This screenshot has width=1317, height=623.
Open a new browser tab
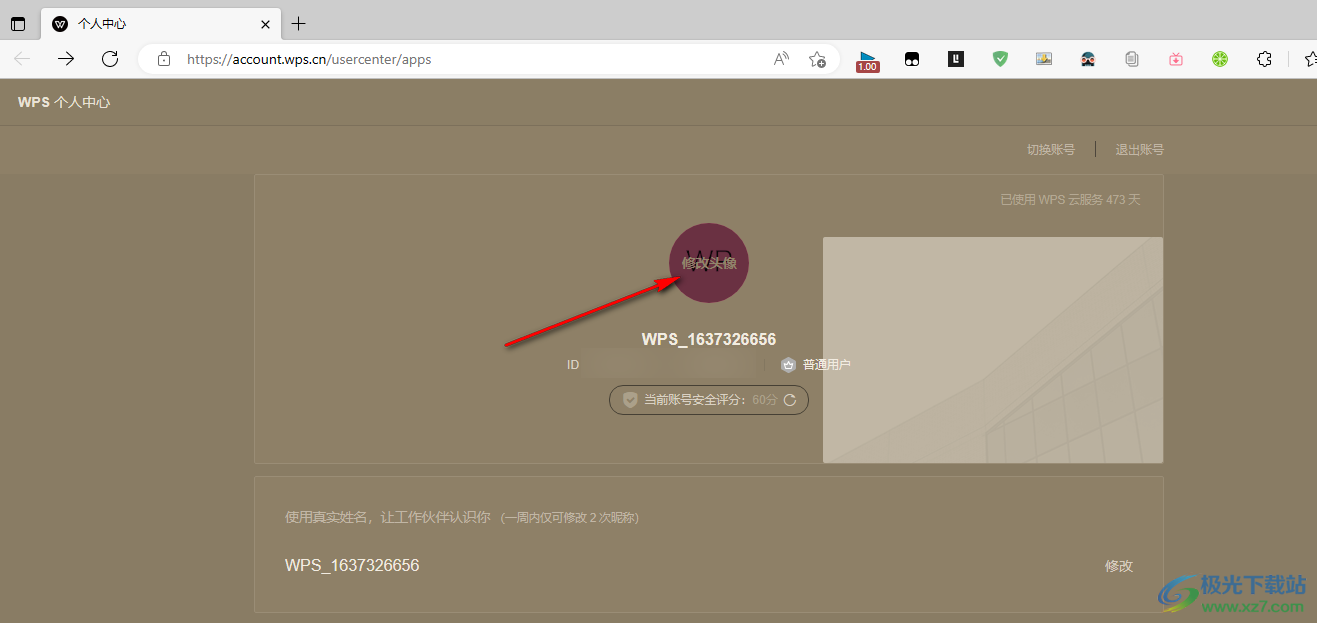coord(298,24)
